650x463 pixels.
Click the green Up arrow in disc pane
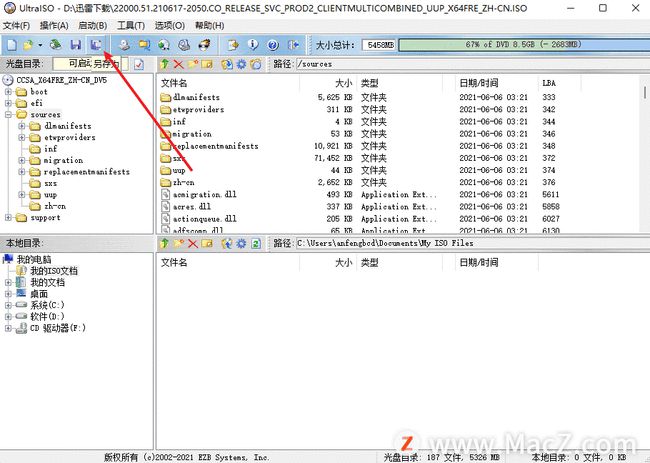(x=165, y=64)
